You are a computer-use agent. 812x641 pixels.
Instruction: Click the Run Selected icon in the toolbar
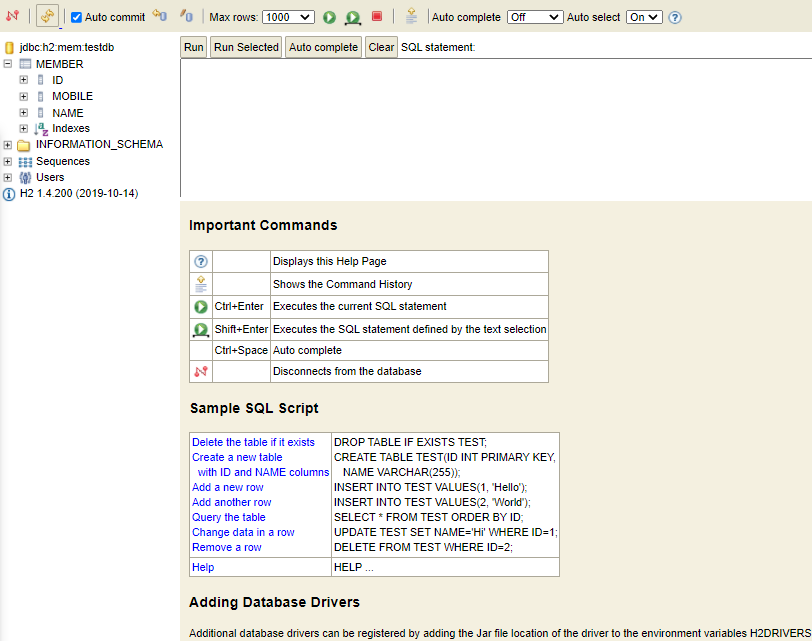click(353, 17)
